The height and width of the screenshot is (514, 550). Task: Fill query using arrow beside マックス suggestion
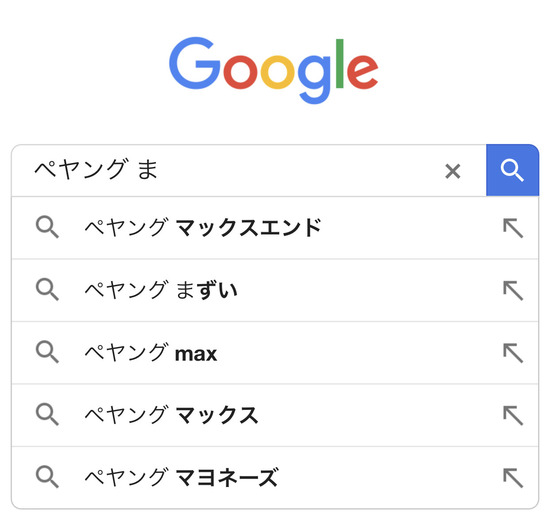point(513,415)
